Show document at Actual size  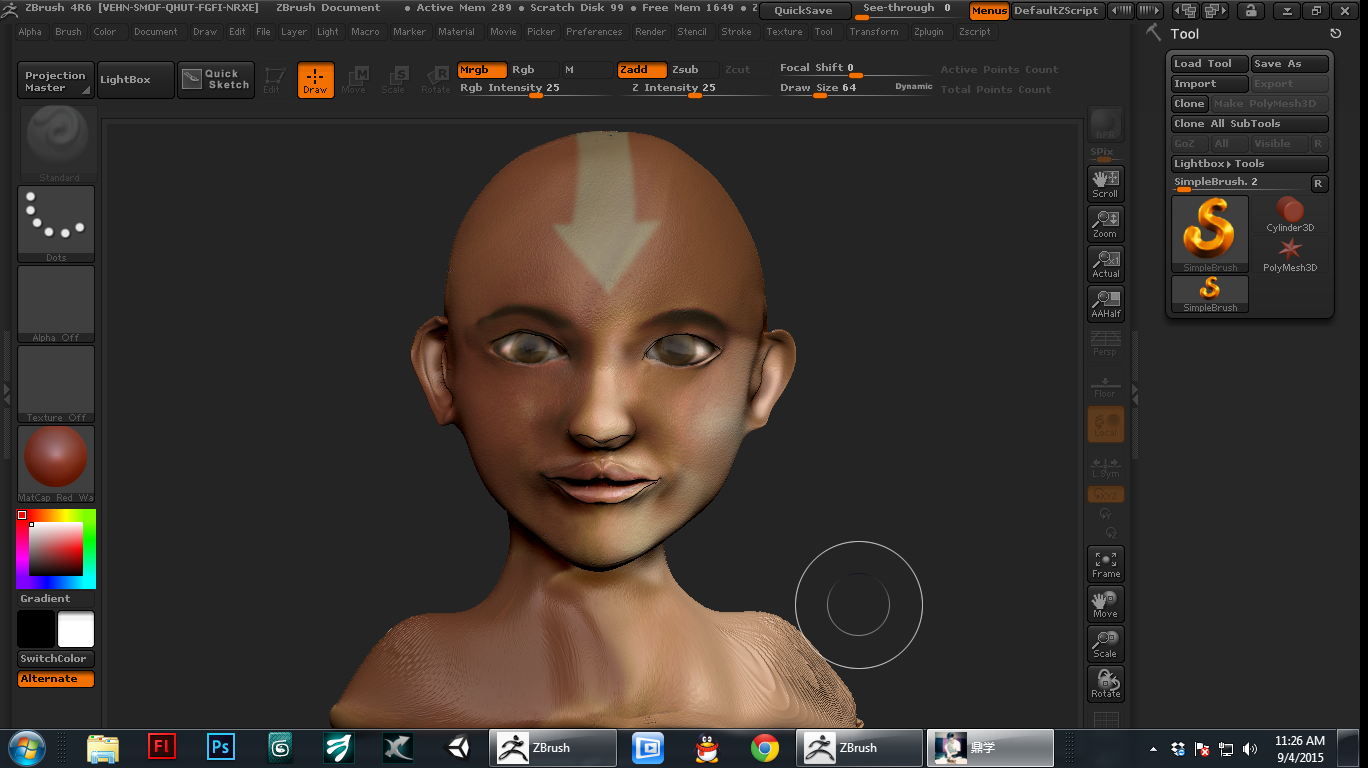[1105, 264]
